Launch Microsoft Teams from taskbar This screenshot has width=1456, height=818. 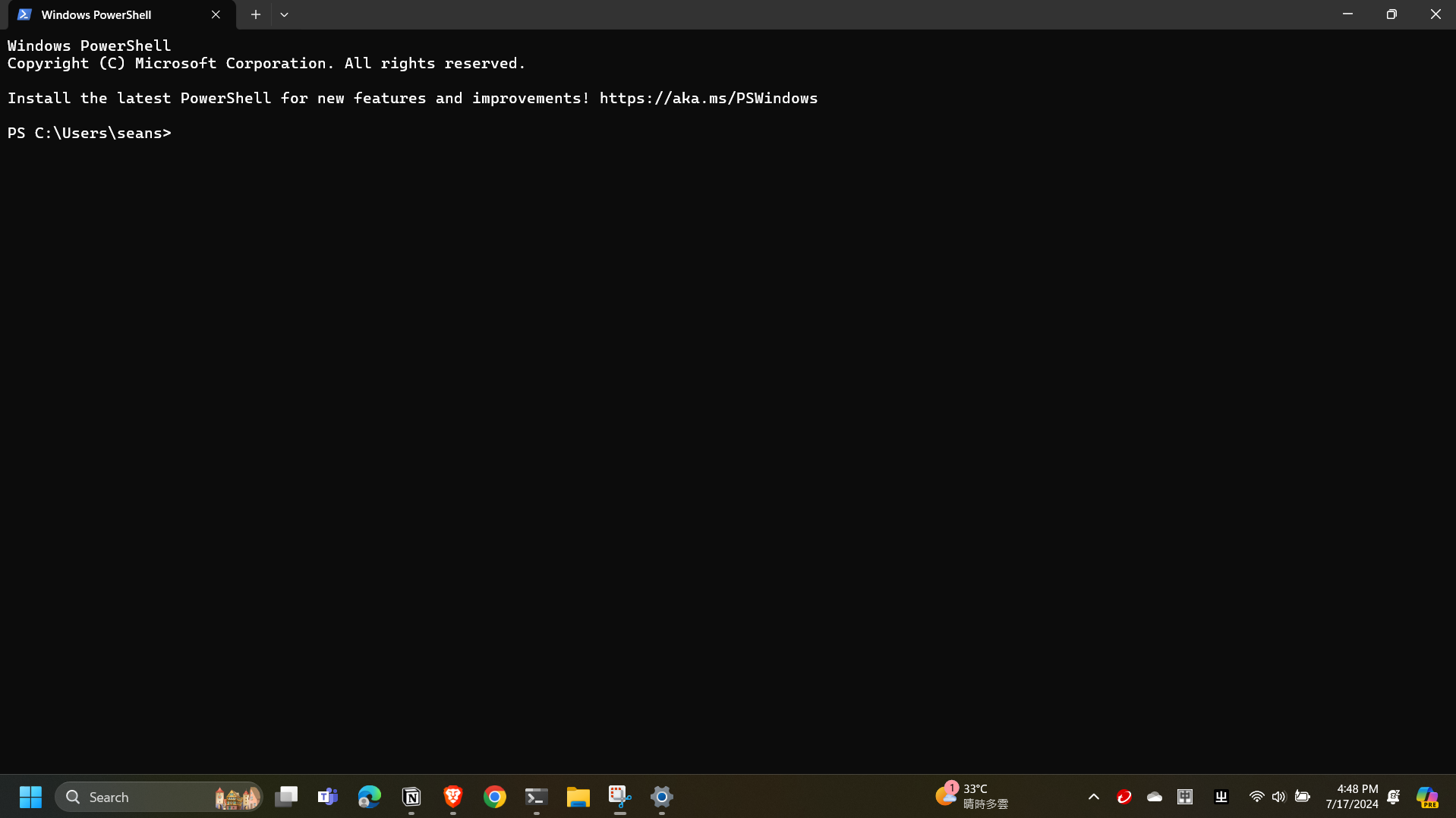(x=328, y=797)
